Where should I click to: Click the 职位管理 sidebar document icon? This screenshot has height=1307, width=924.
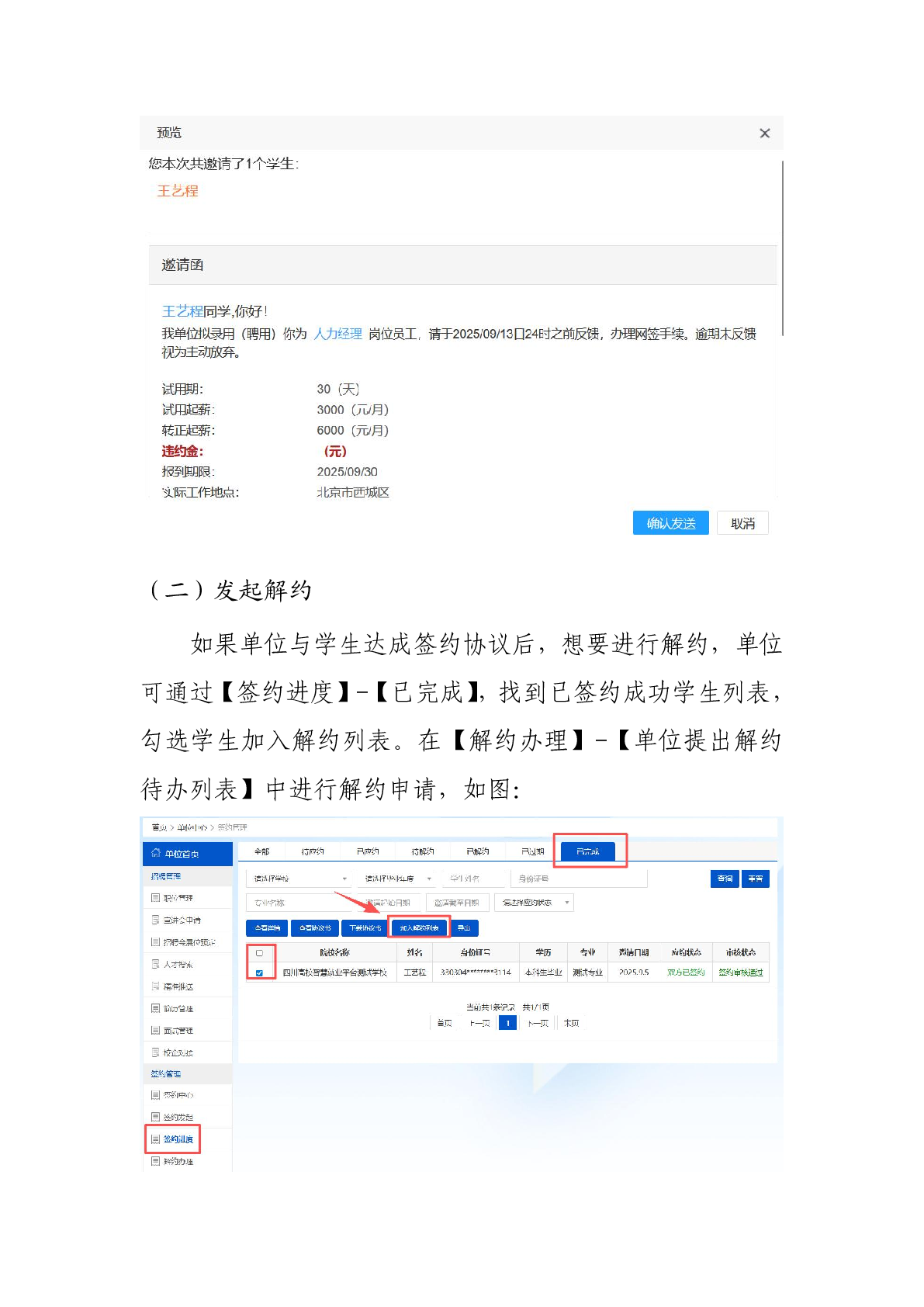click(x=156, y=897)
